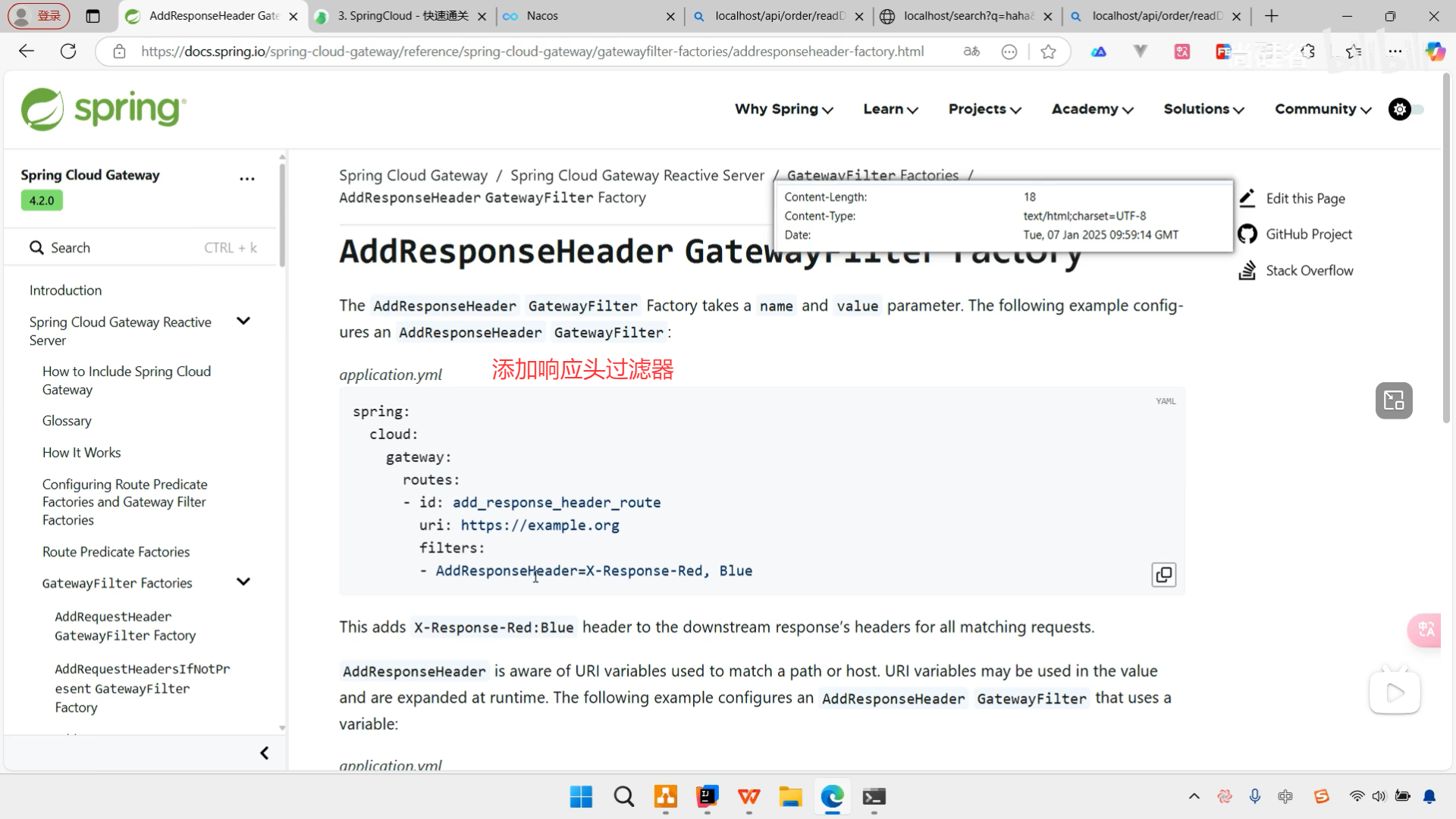This screenshot has height=819, width=1456.
Task: Collapse the left navigation sidebar
Action: pyautogui.click(x=264, y=753)
